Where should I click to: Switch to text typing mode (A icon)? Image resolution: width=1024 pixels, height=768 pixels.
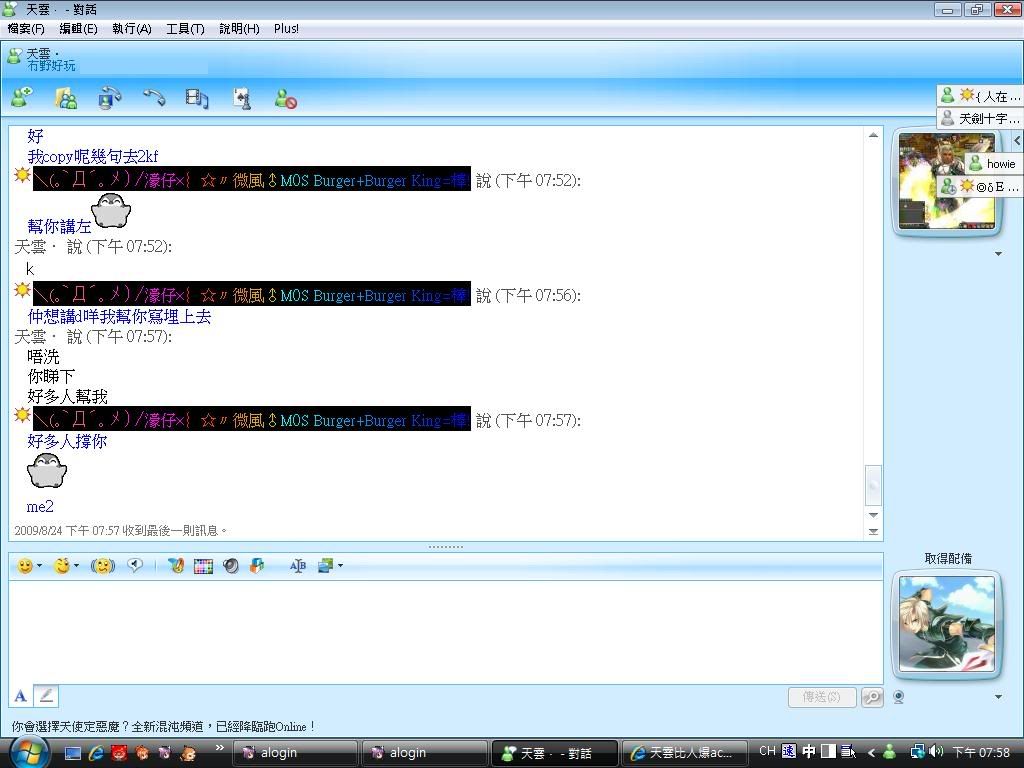(x=20, y=696)
